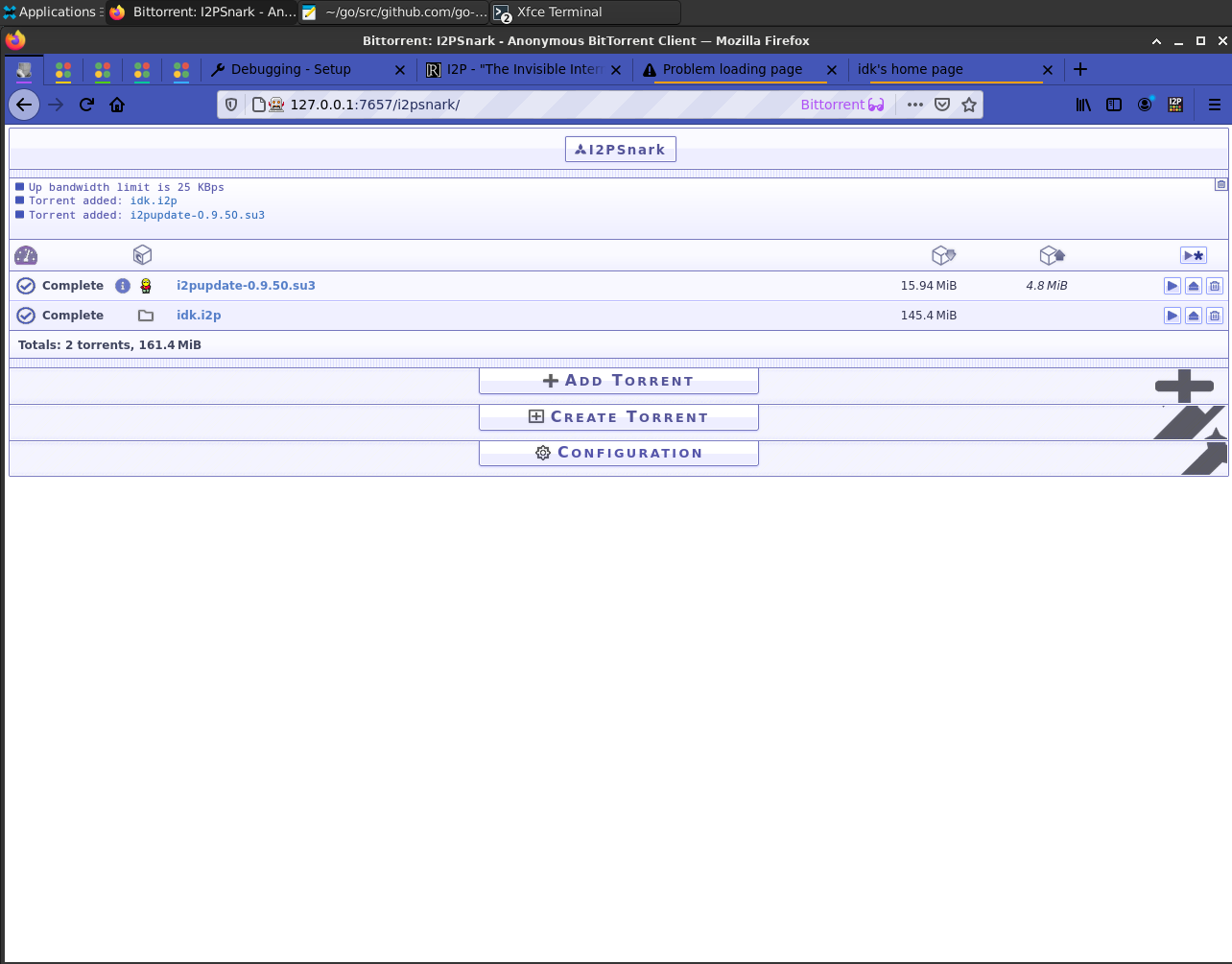Click the site identity icon in address bar
Viewport: 1232px width, 964px height.
coord(258,105)
